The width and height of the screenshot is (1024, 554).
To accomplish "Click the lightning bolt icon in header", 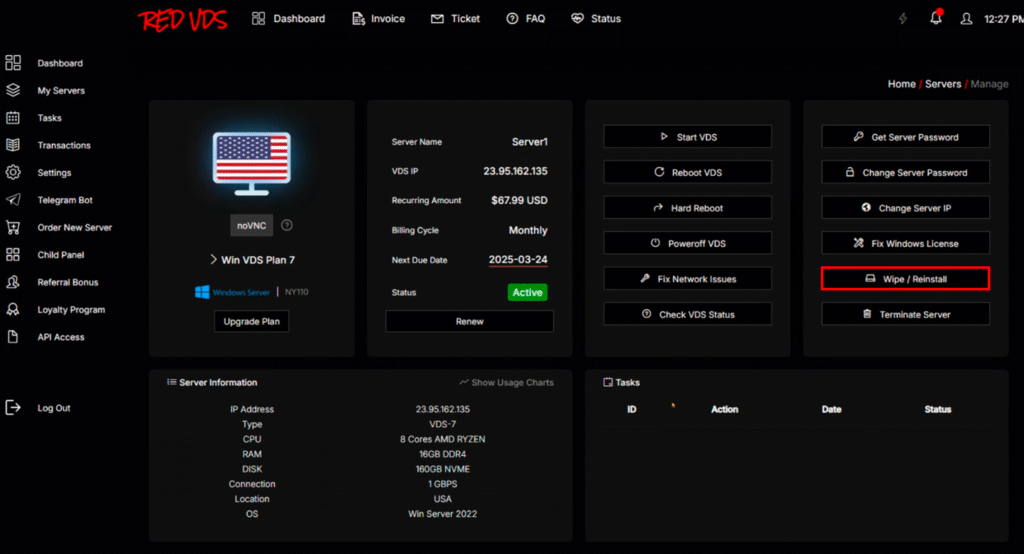I will (x=903, y=19).
